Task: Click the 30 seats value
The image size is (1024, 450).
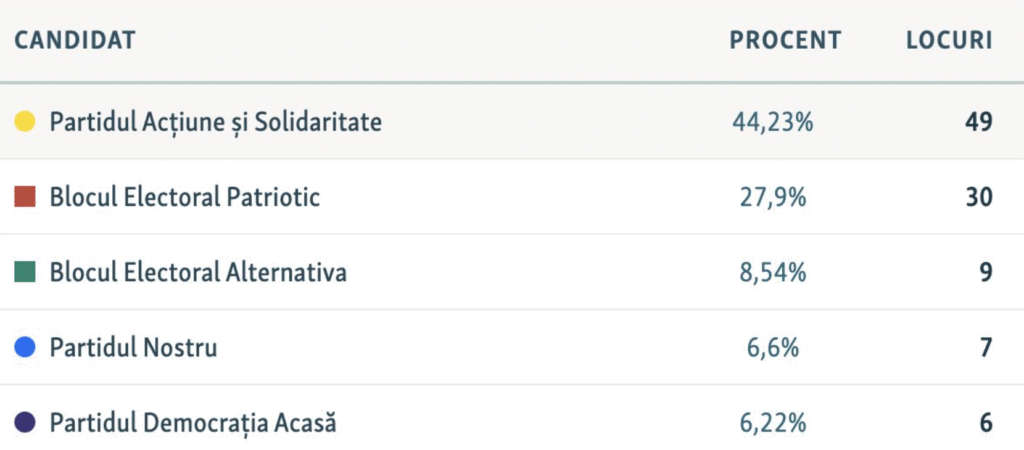Action: point(979,197)
